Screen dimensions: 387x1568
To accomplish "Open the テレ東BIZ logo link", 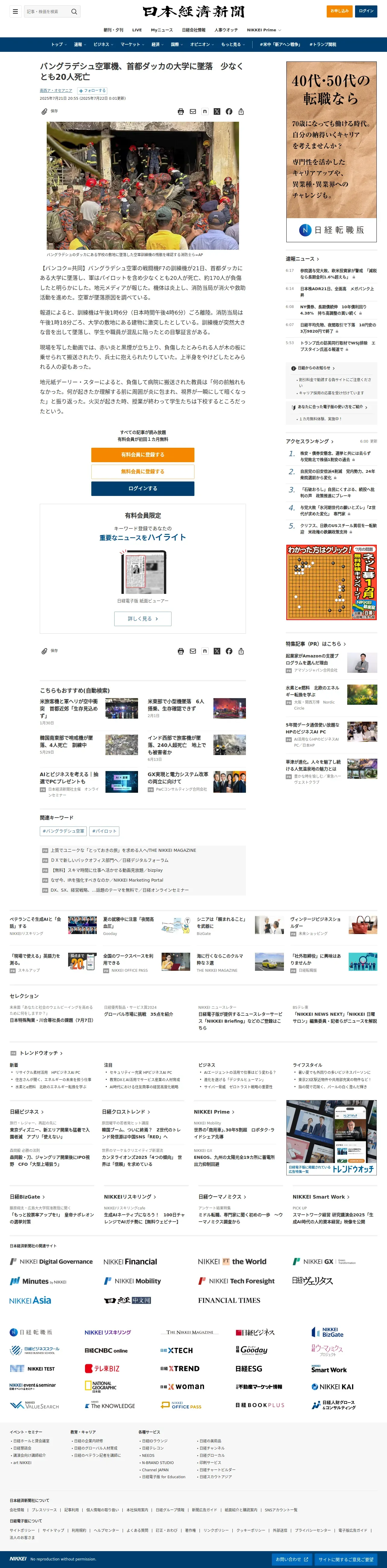I will (102, 1368).
